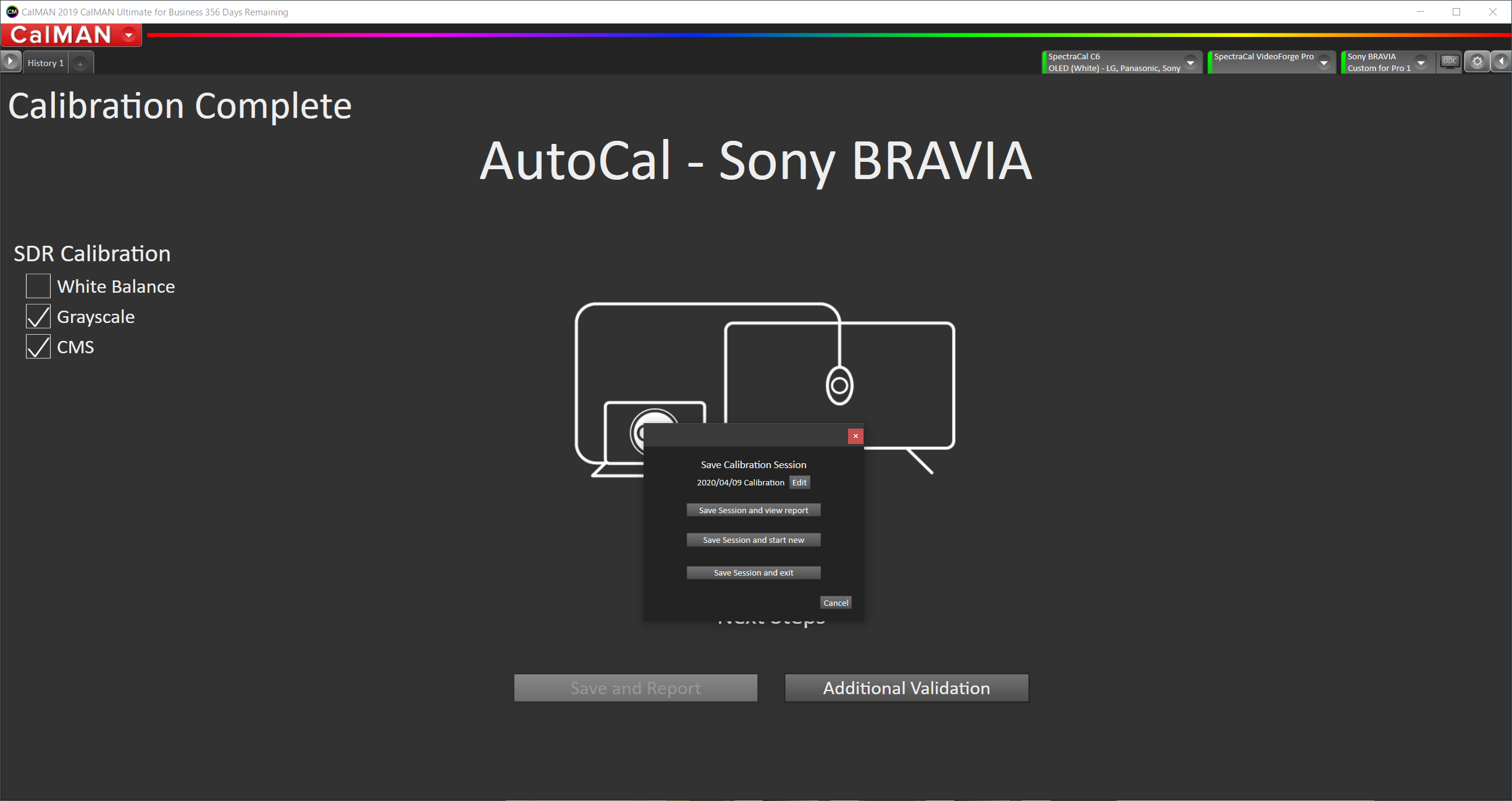This screenshot has width=1512, height=801.
Task: Edit the calibration session name
Action: coord(799,482)
